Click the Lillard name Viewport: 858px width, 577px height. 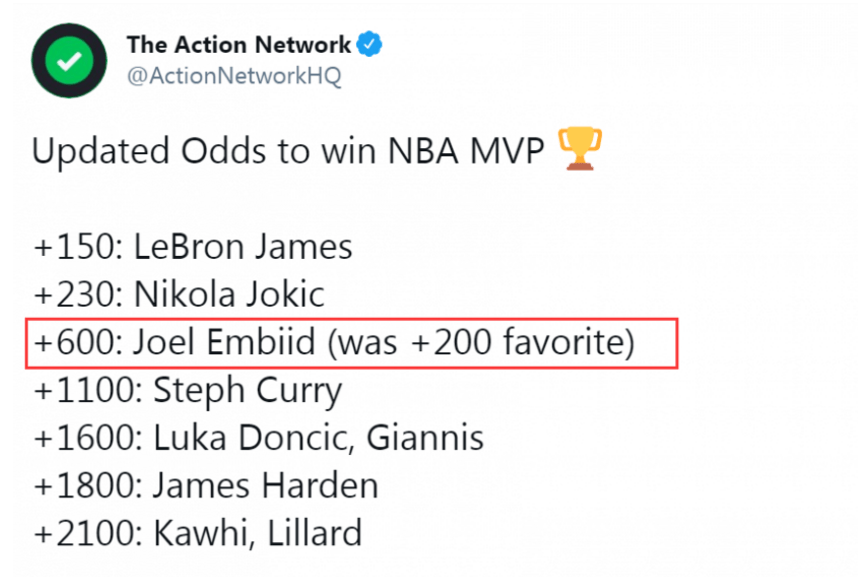[315, 532]
